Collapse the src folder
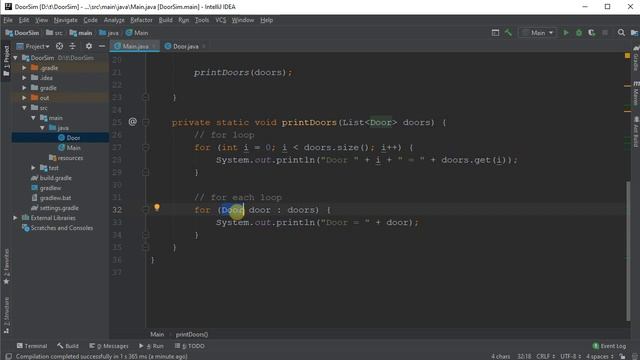Viewport: 640px width, 360px height. [24, 108]
